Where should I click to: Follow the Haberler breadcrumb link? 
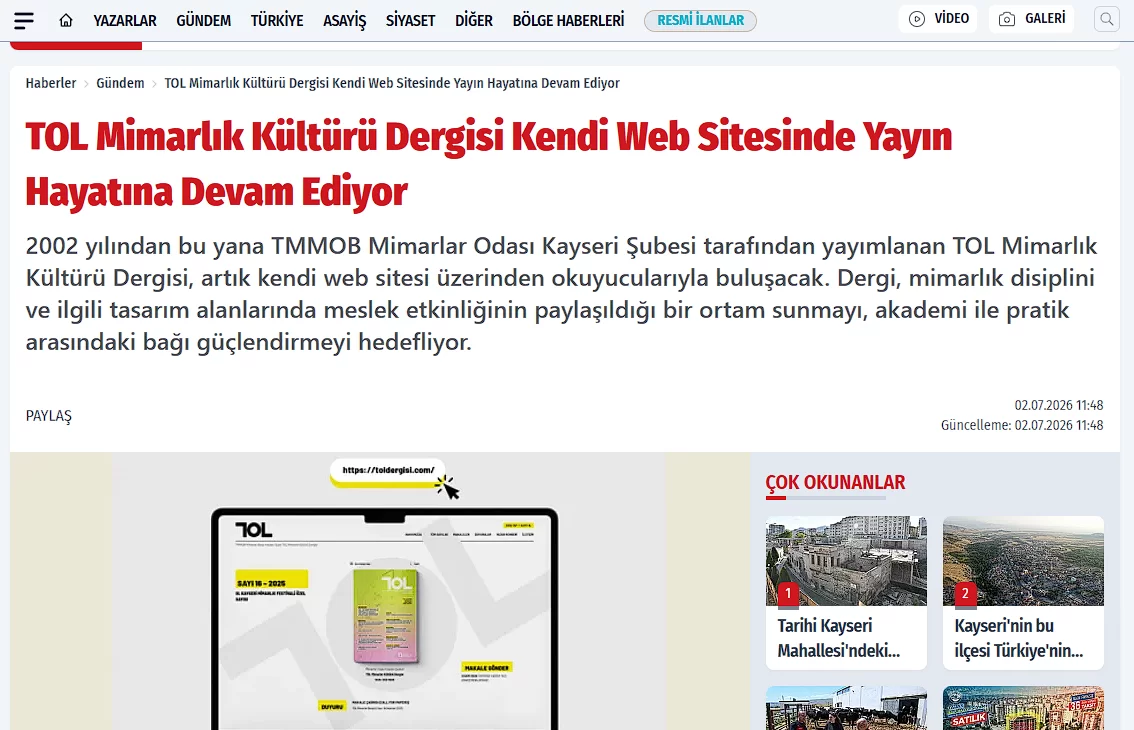click(51, 83)
